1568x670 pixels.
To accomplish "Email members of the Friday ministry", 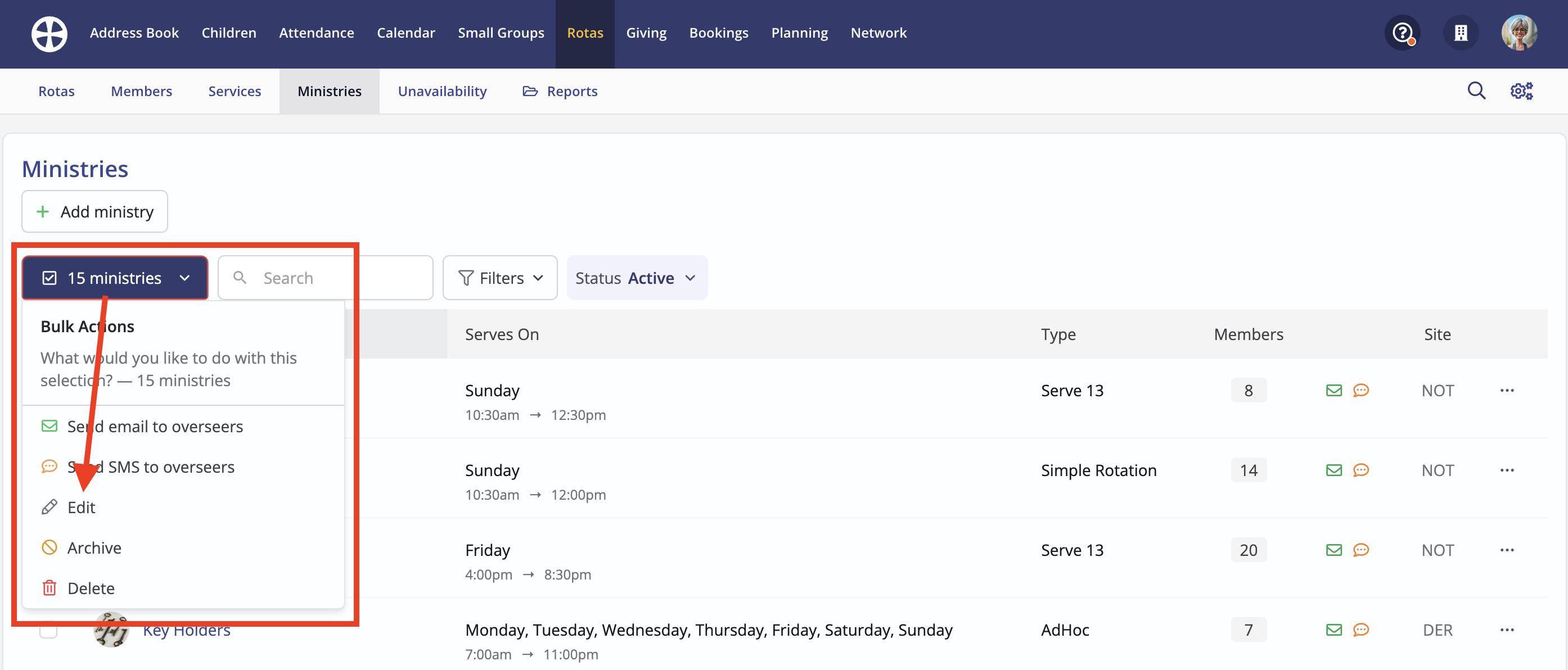I will [1333, 550].
